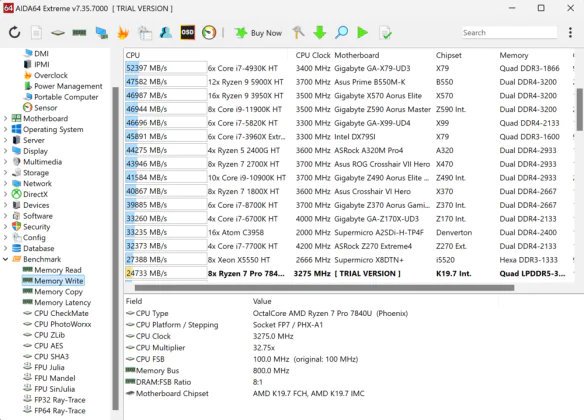Expand the Motherboard tree node
Screen dimensions: 584x420
pyautogui.click(x=5, y=118)
